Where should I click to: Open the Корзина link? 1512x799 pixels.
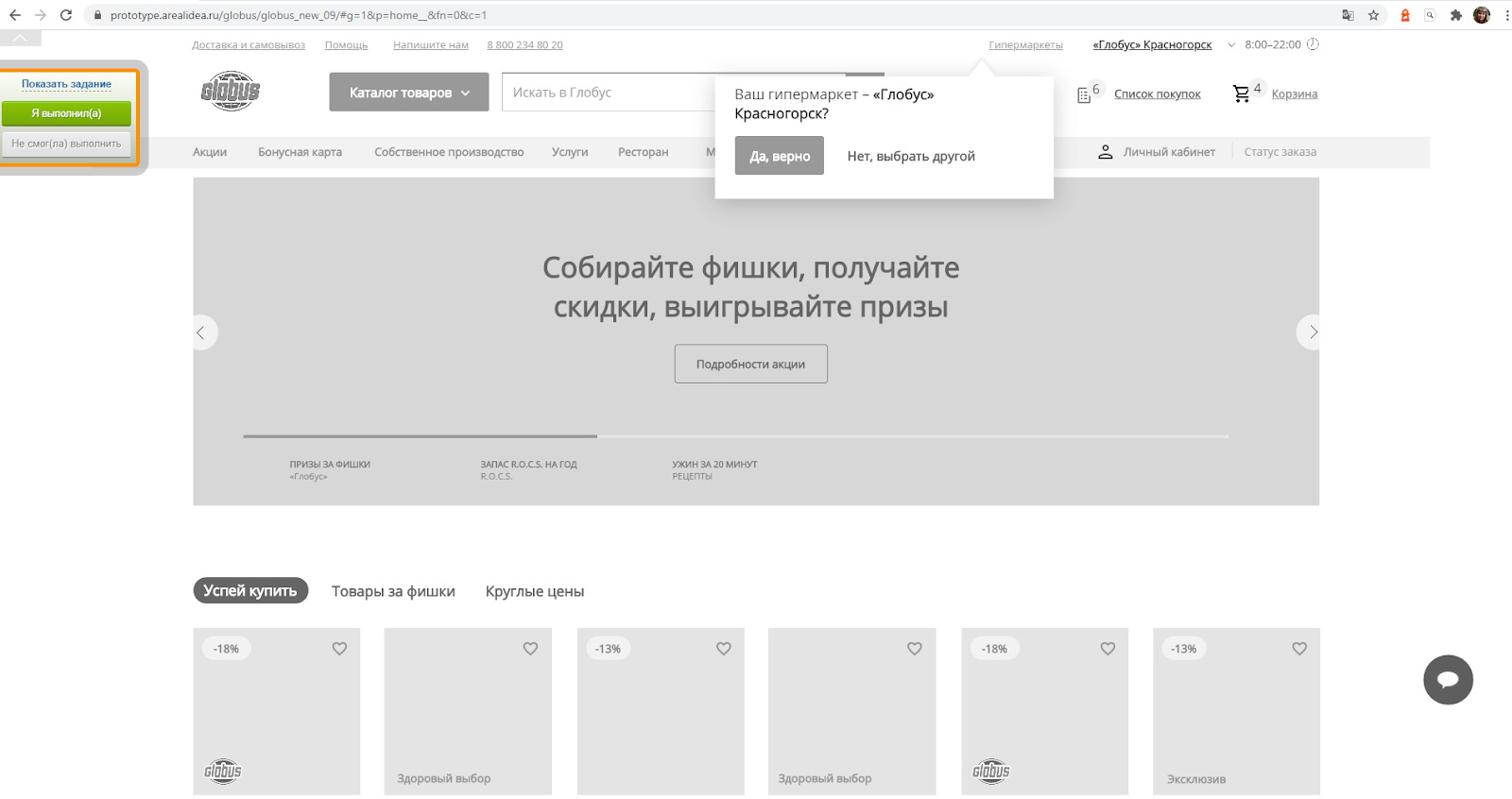[x=1295, y=94]
